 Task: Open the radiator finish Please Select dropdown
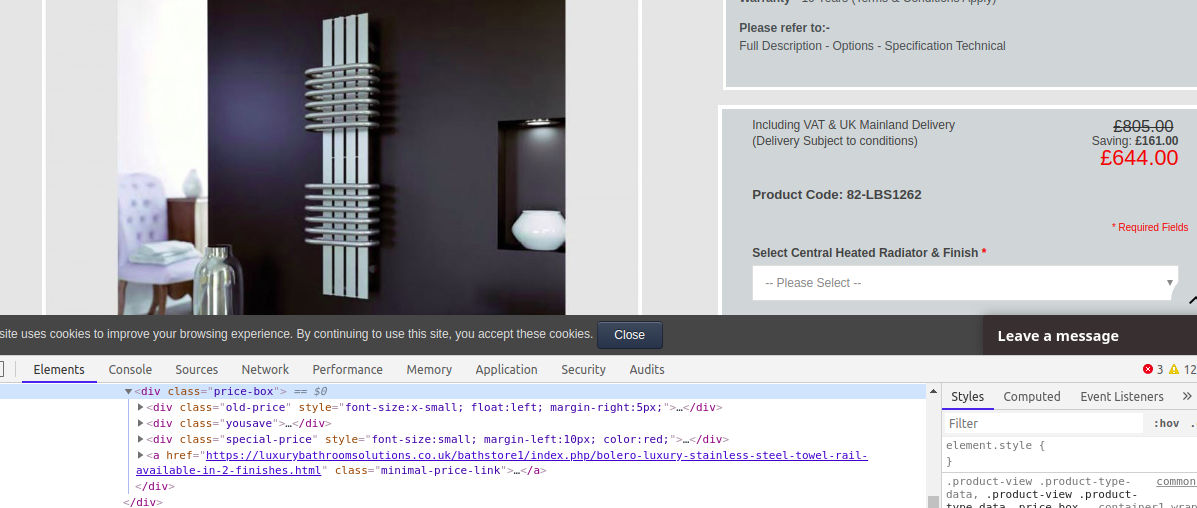coord(964,283)
